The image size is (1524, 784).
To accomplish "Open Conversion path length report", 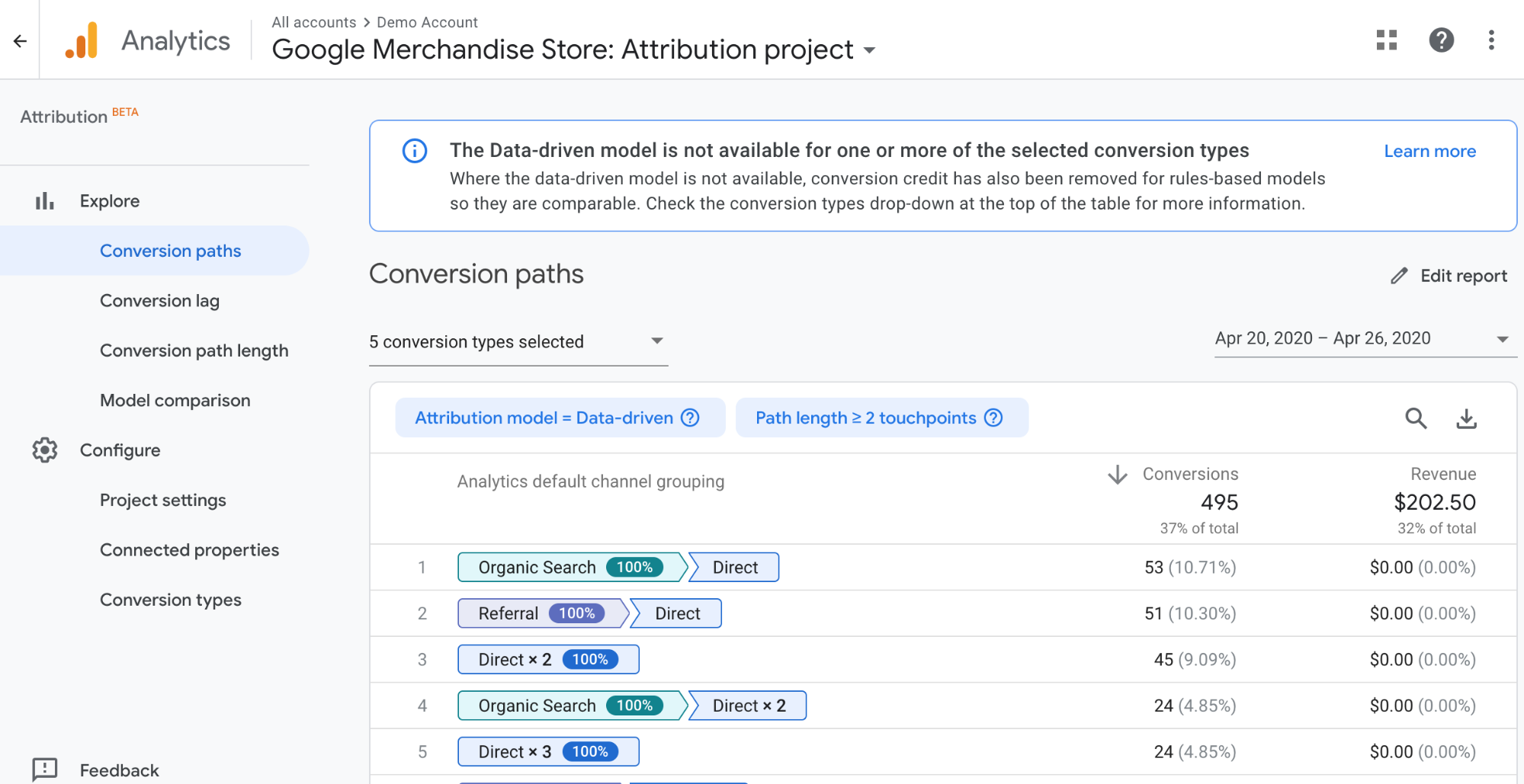I will 194,350.
